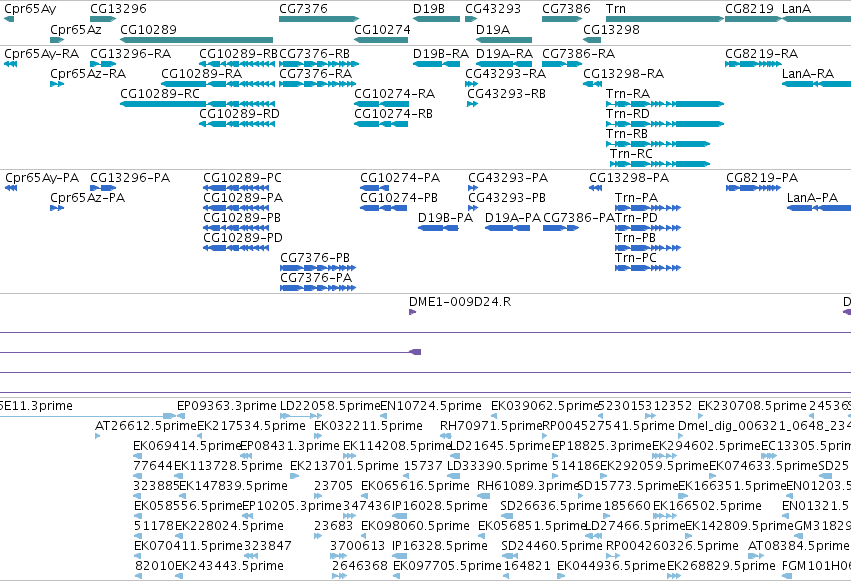Select EST EK217534.5prime label
The width and height of the screenshot is (851, 581).
point(251,426)
